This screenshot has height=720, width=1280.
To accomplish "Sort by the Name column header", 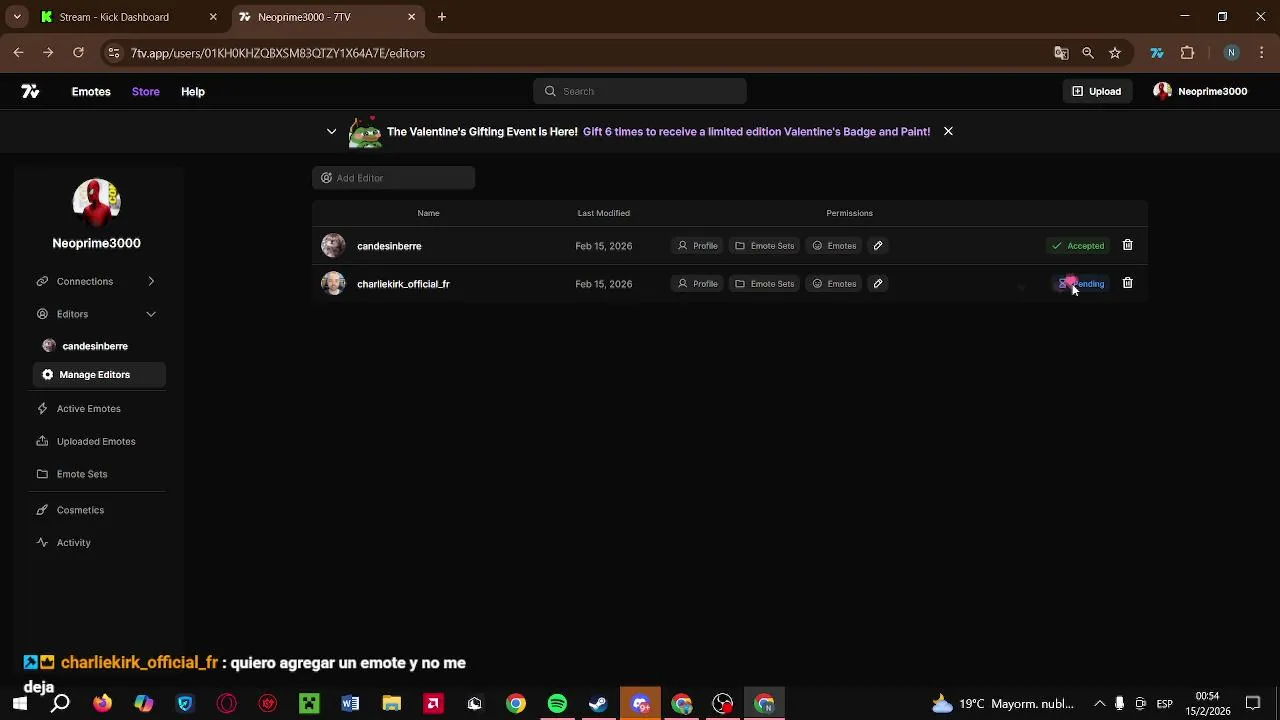I will (x=428, y=213).
